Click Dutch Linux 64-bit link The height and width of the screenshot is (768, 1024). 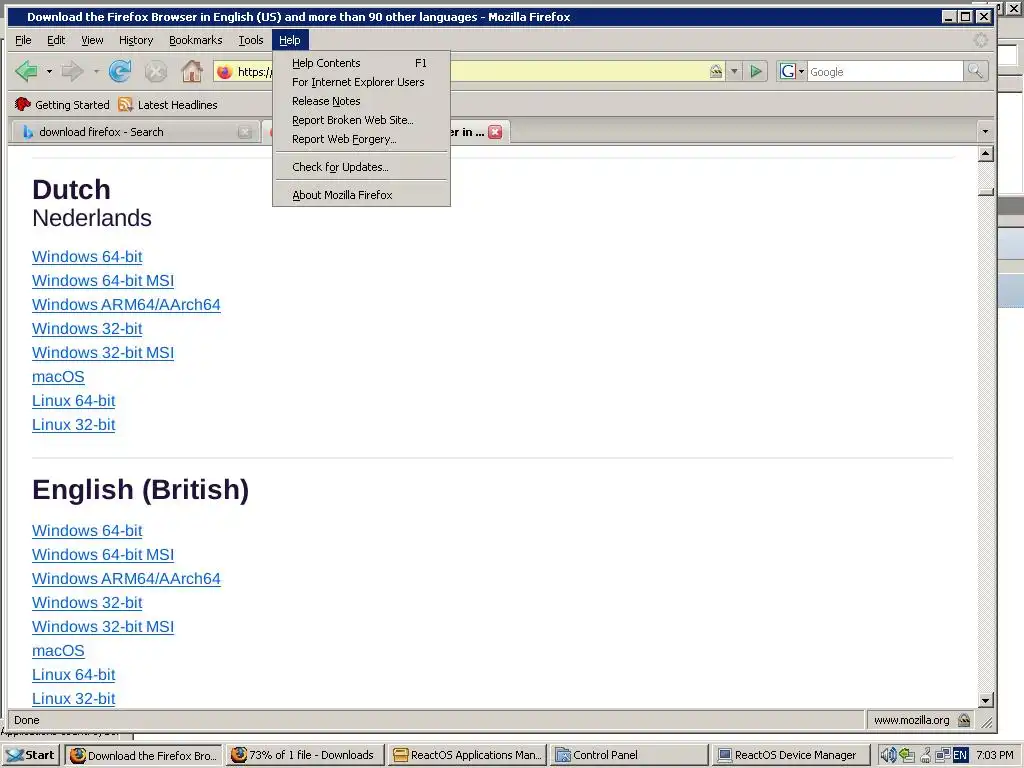pos(74,401)
